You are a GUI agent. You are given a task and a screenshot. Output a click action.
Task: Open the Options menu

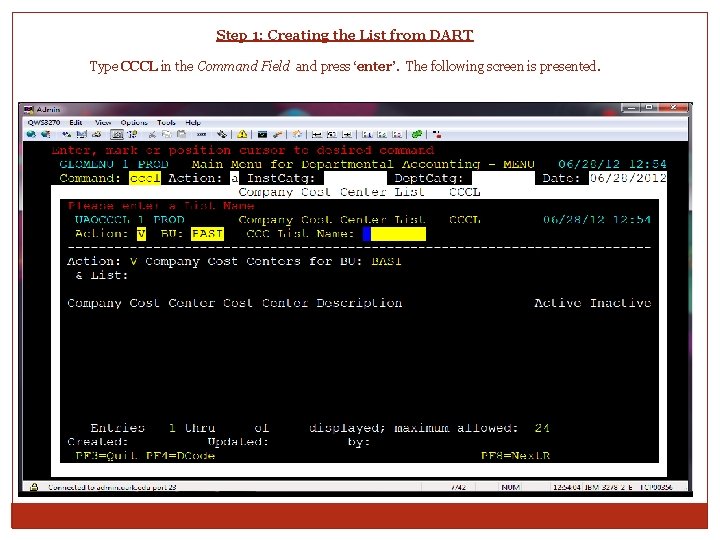point(134,123)
